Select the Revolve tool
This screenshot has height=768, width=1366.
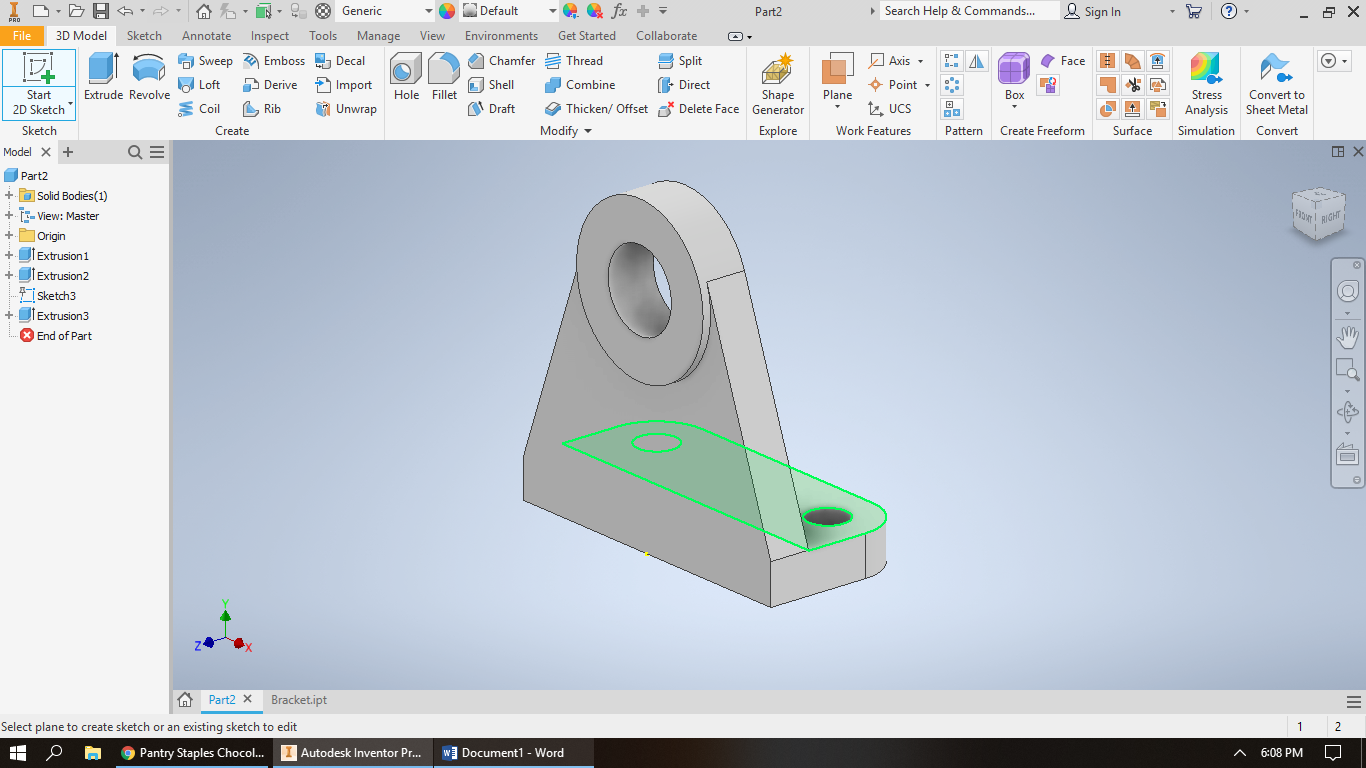149,77
